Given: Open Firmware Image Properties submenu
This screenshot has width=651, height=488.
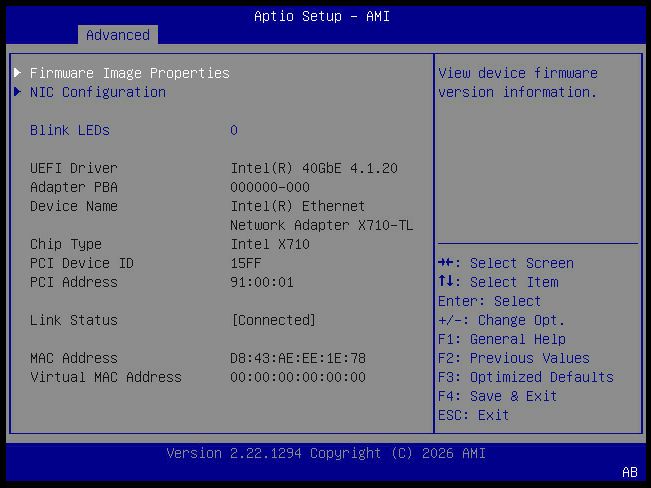Looking at the screenshot, I should pos(130,74).
